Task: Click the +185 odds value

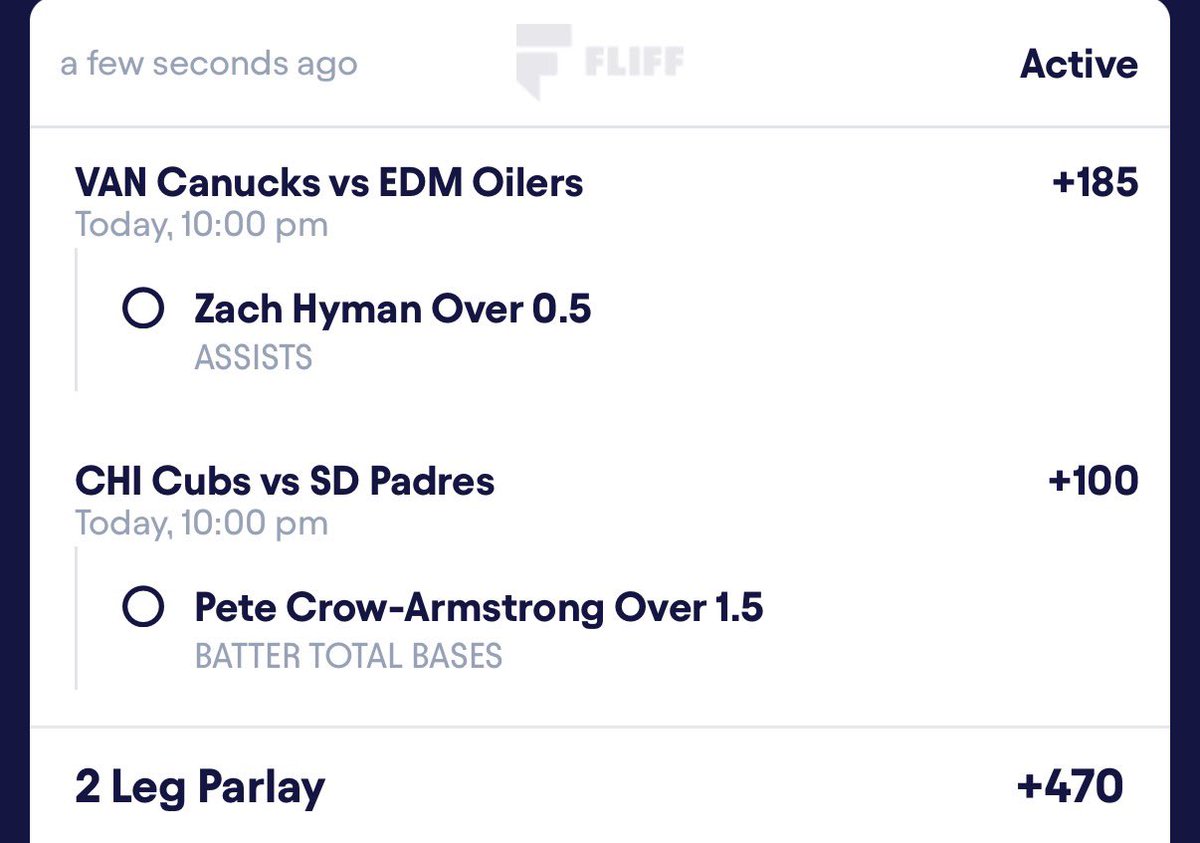Action: 1095,182
